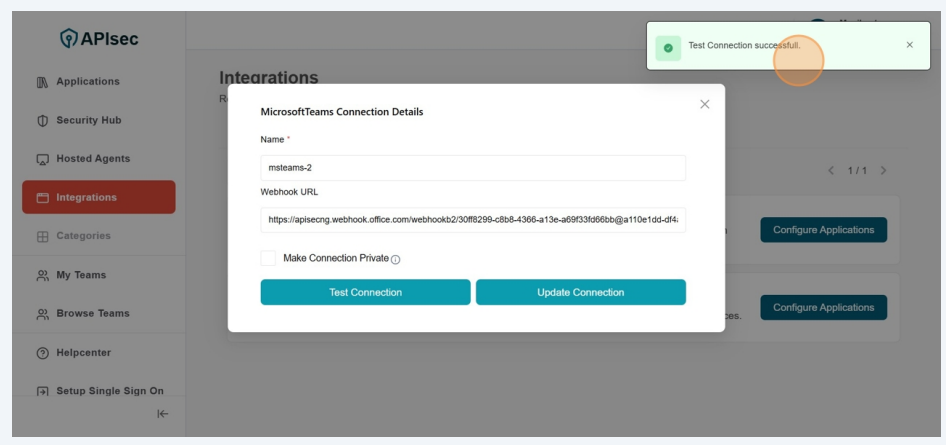Viewport: 946px width, 445px height.
Task: Click the Setup Single Sign On icon
Action: tap(42, 391)
